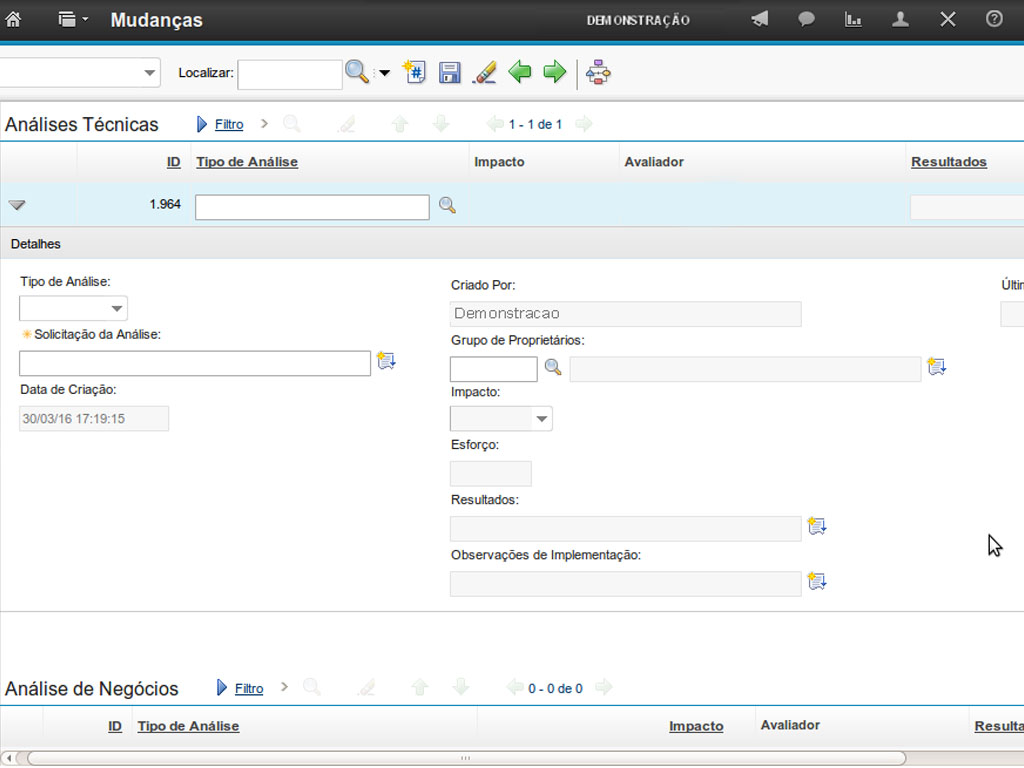
Task: Open the workflow diagram icon
Action: (x=598, y=72)
